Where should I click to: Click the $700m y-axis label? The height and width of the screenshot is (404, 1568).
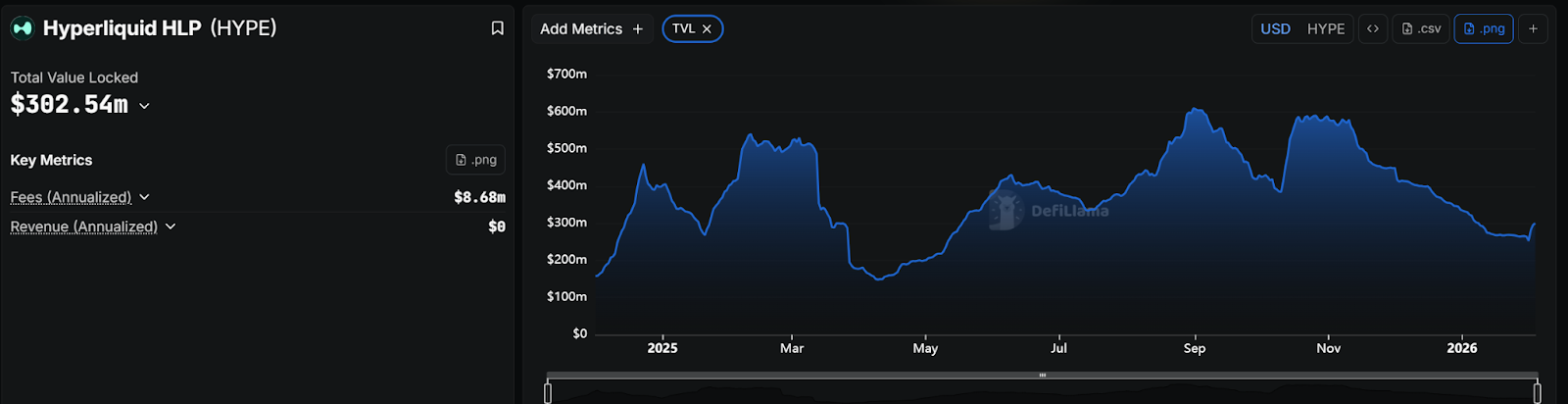(x=566, y=74)
